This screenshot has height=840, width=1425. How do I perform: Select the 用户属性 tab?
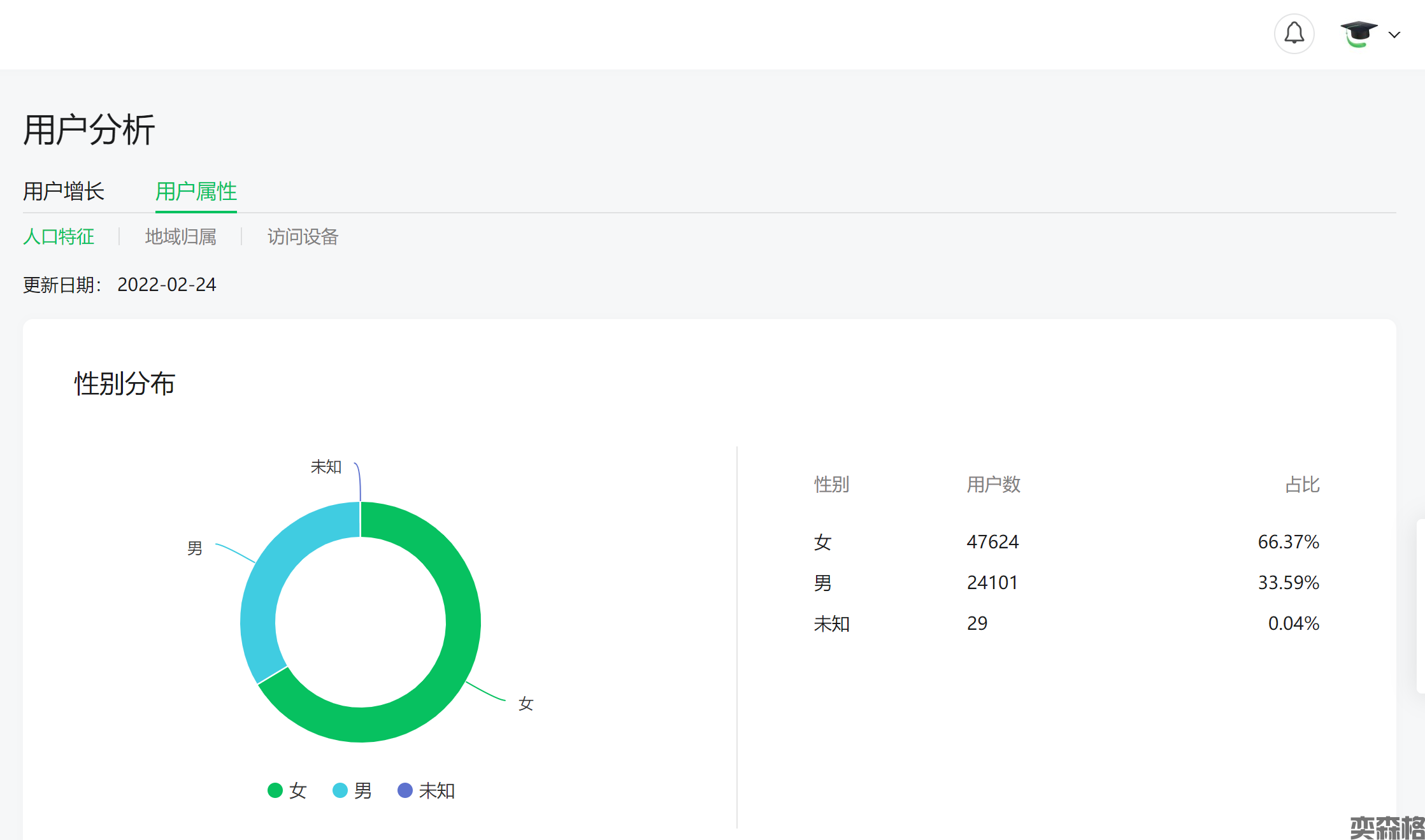click(196, 191)
